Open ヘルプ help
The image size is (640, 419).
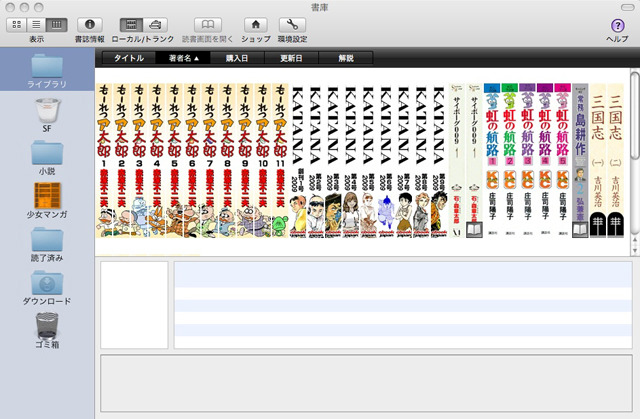(x=618, y=25)
